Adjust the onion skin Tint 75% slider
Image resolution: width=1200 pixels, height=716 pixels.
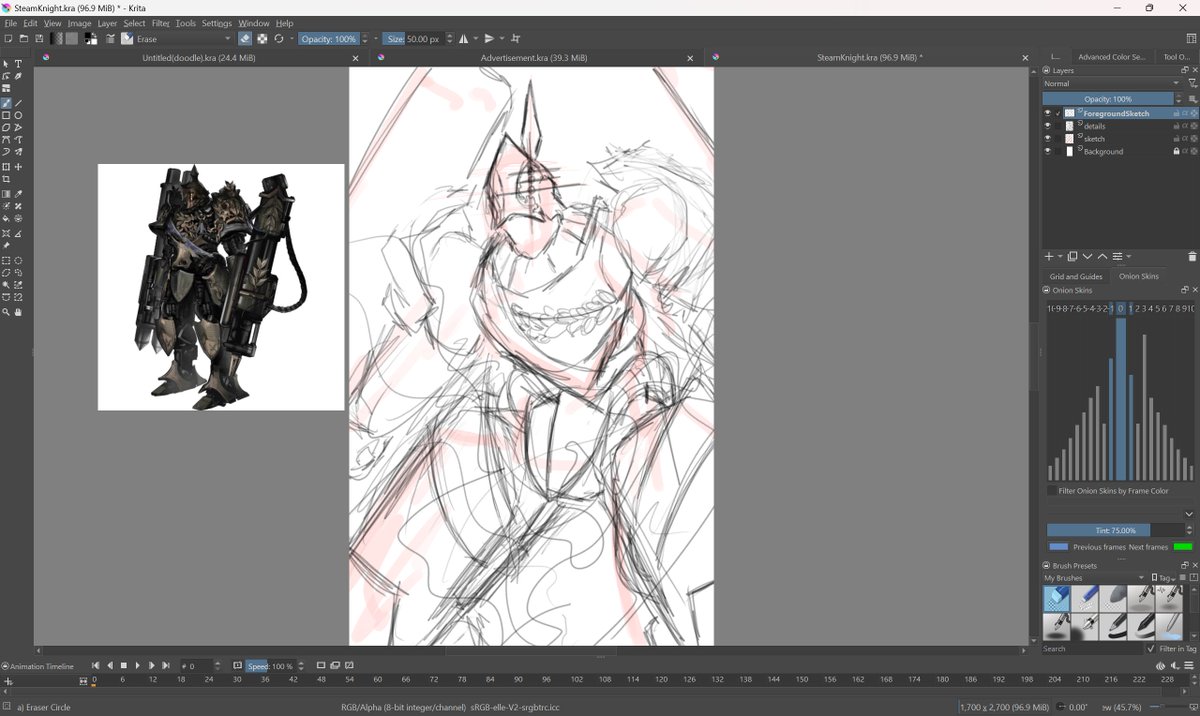[x=1115, y=530]
